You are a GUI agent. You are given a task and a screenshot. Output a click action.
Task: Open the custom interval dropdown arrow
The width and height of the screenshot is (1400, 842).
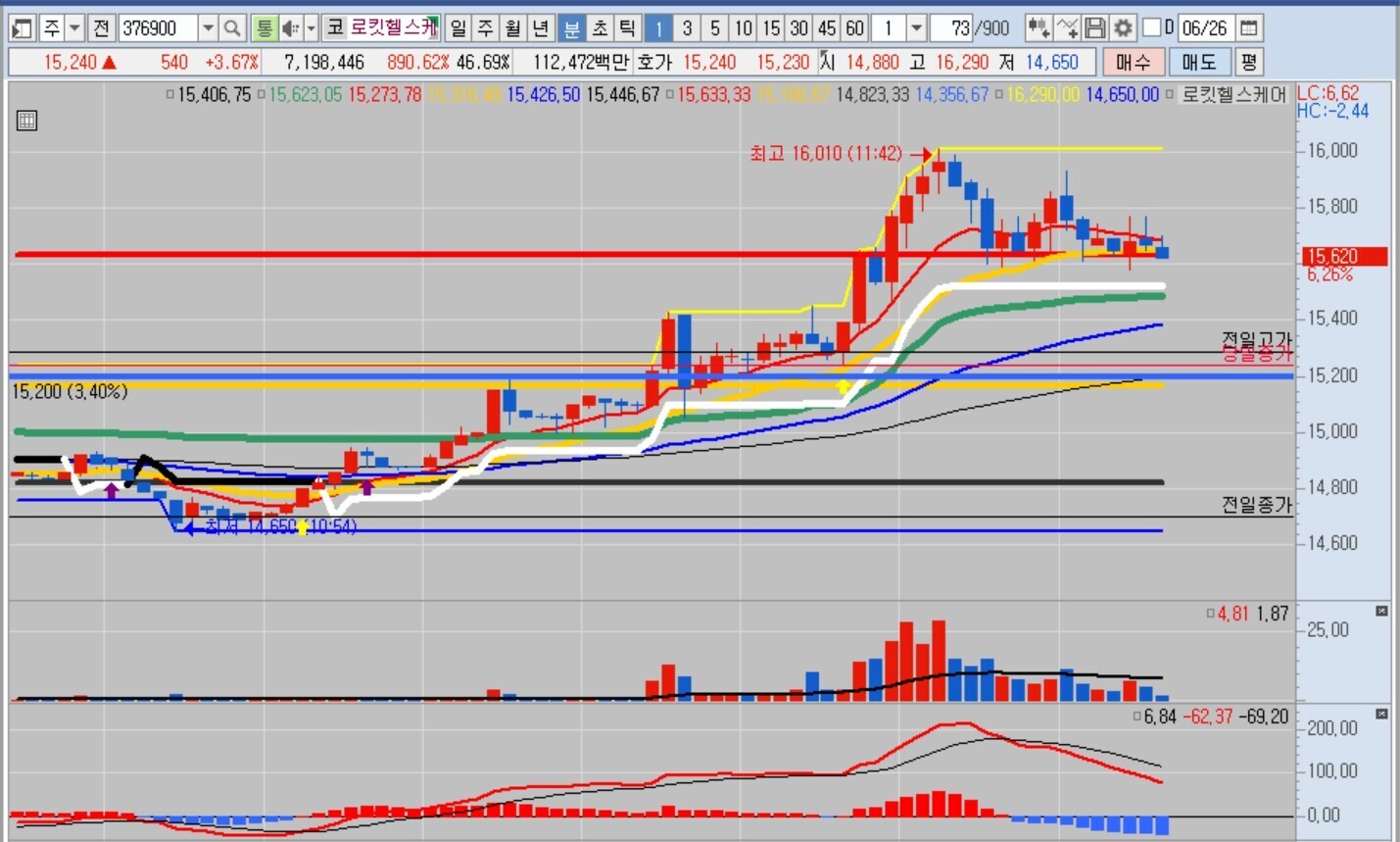tap(917, 27)
